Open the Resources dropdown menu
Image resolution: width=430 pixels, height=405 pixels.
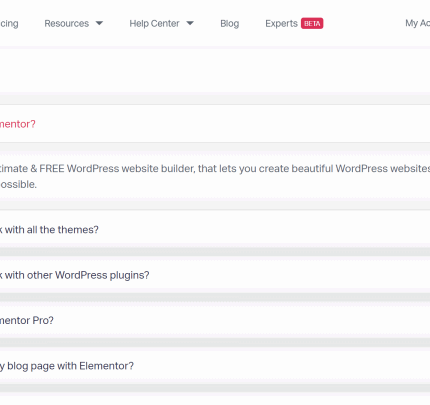(73, 23)
